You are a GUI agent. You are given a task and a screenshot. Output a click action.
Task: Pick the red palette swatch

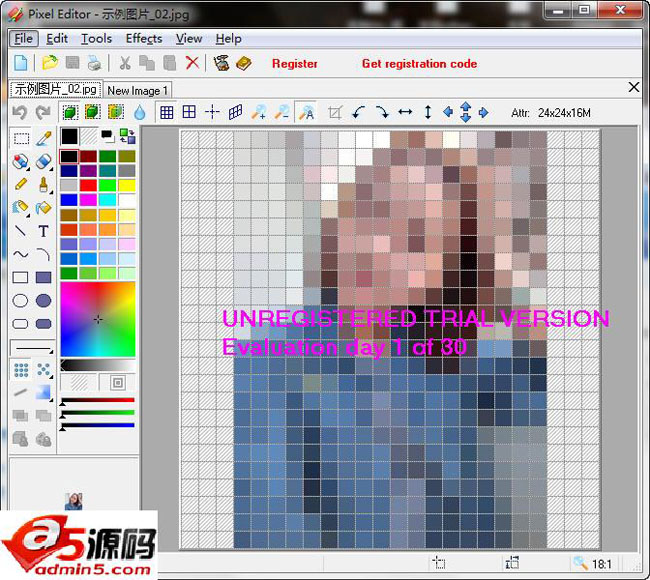pyautogui.click(x=88, y=185)
